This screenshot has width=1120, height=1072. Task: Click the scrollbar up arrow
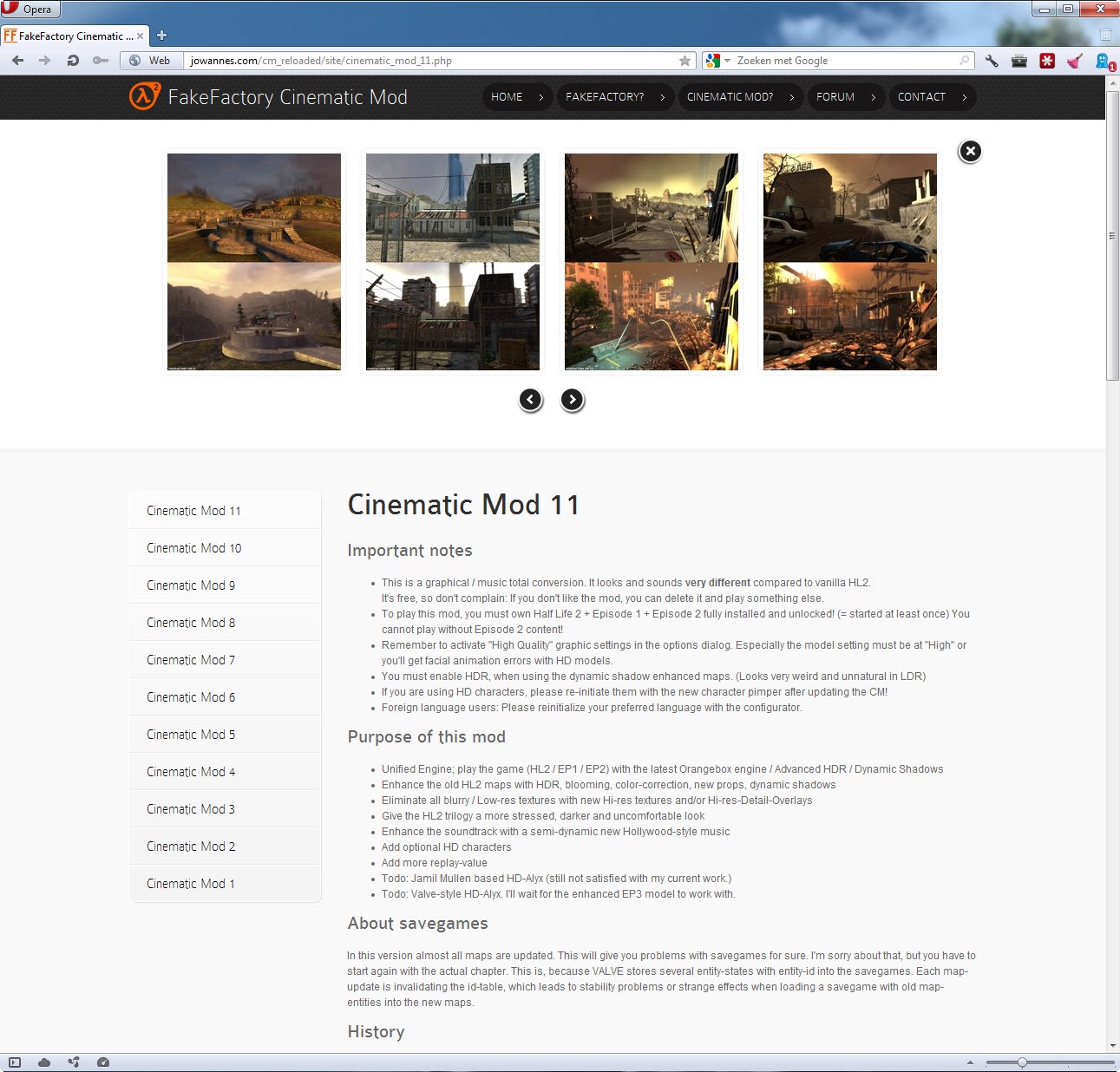click(x=1112, y=82)
